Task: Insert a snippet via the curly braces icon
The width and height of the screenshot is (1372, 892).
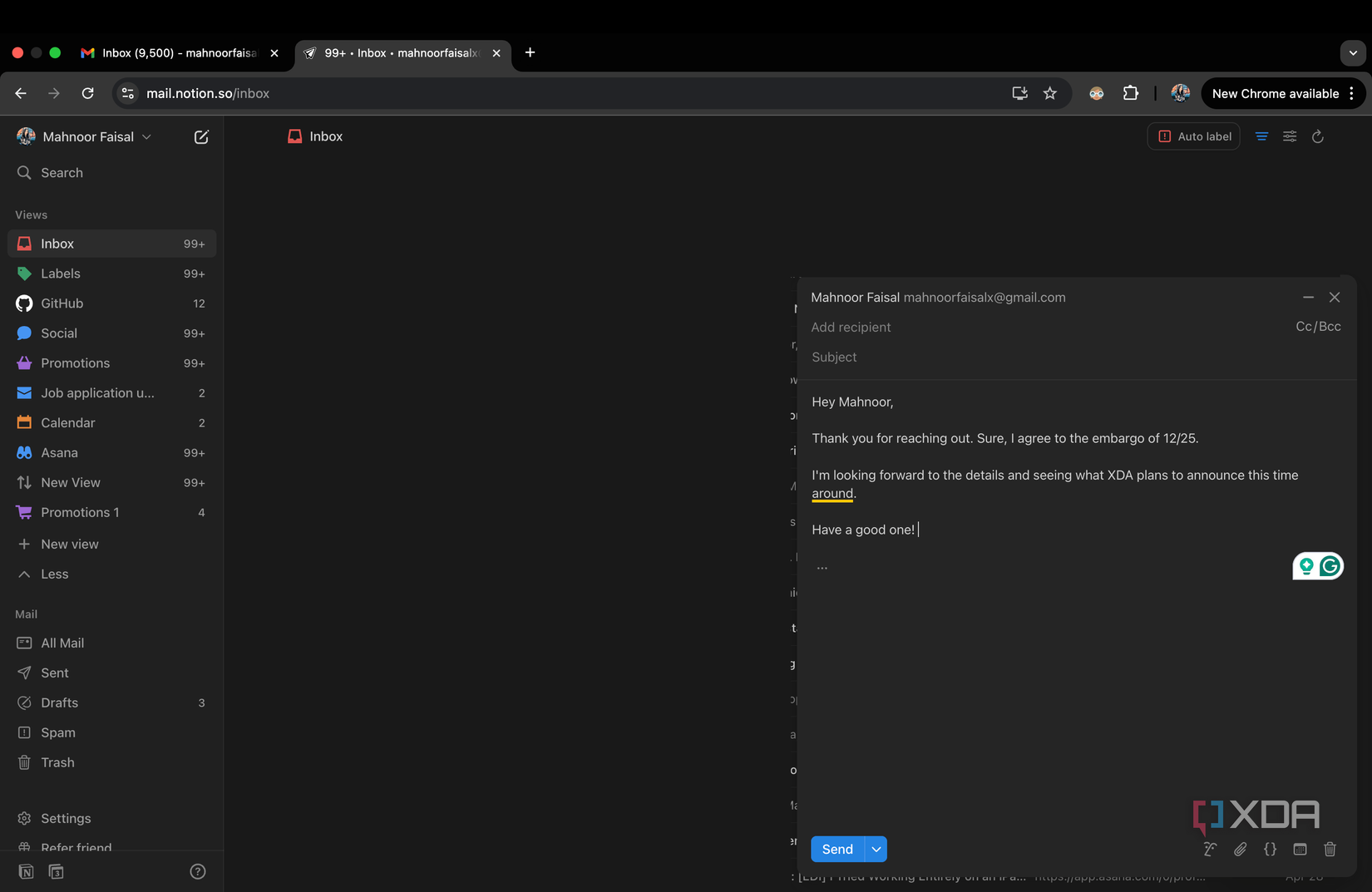Action: [x=1270, y=849]
